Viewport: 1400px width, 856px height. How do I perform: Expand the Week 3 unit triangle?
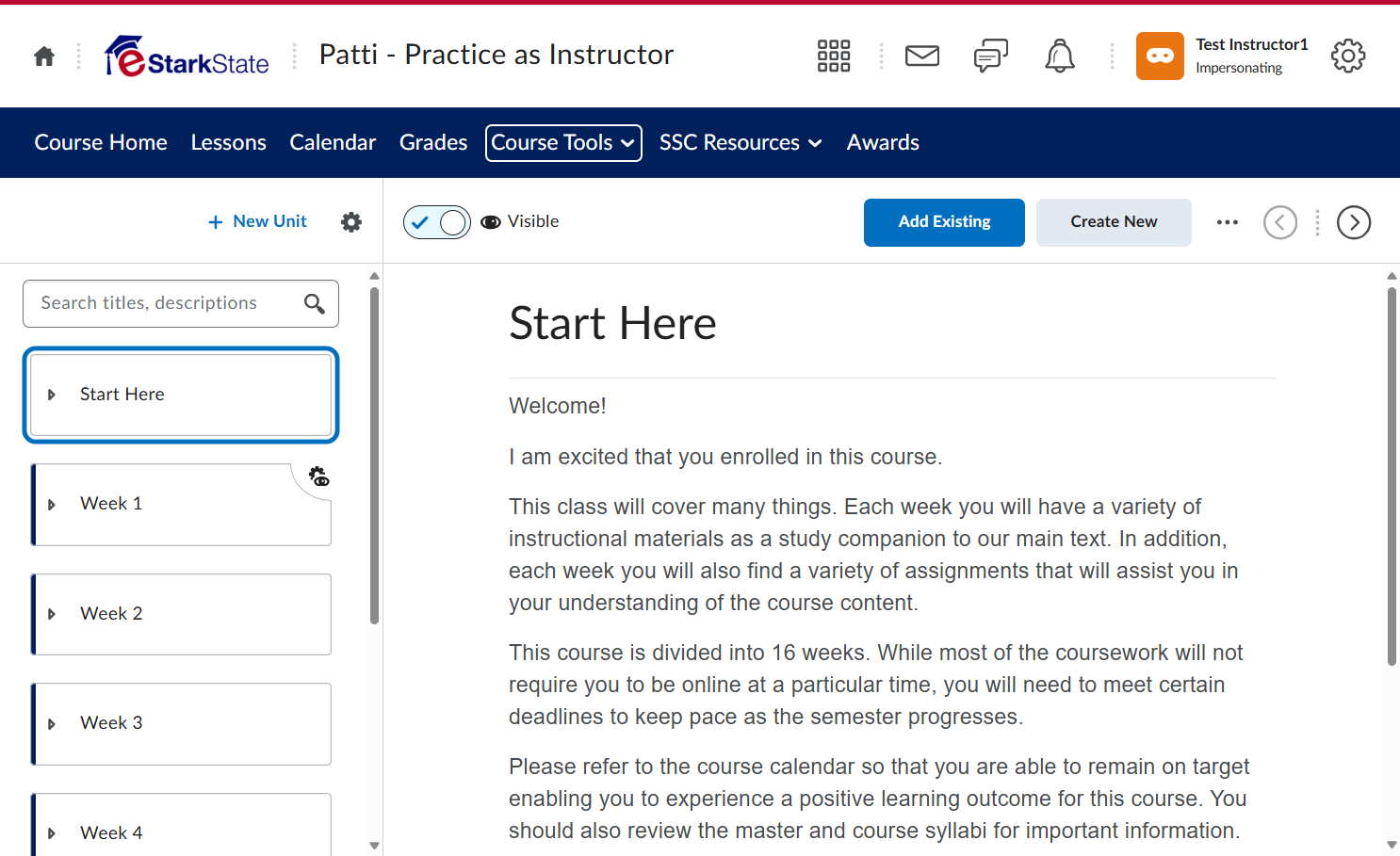[x=52, y=724]
